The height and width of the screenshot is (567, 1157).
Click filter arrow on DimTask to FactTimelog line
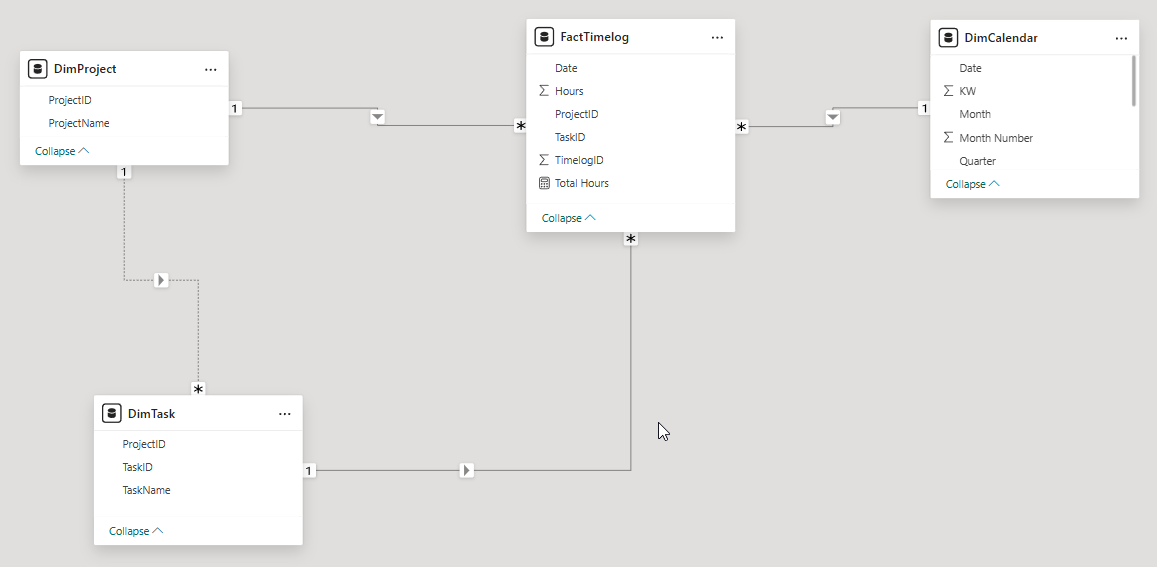click(x=466, y=470)
